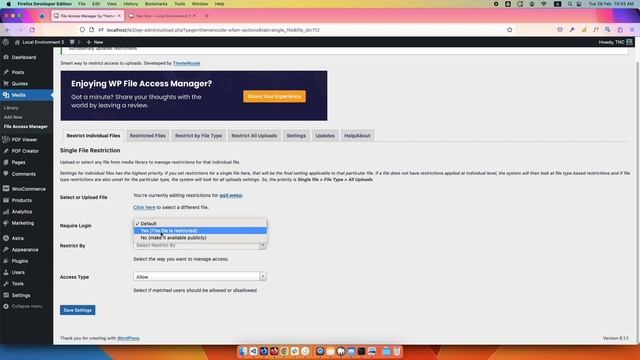Click the Save Settings button
Image resolution: width=640 pixels, height=360 pixels.
pyautogui.click(x=78, y=310)
